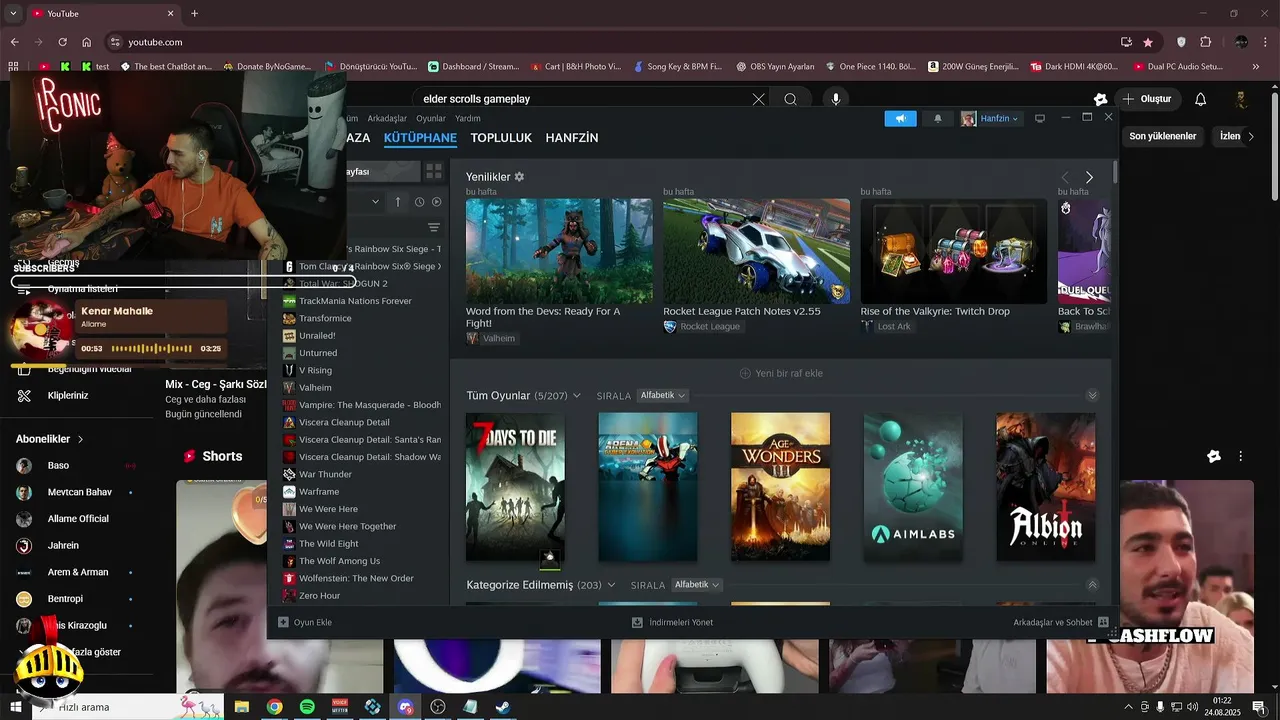Click the ready-to-play filter icon
The height and width of the screenshot is (720, 1280).
coord(436,202)
